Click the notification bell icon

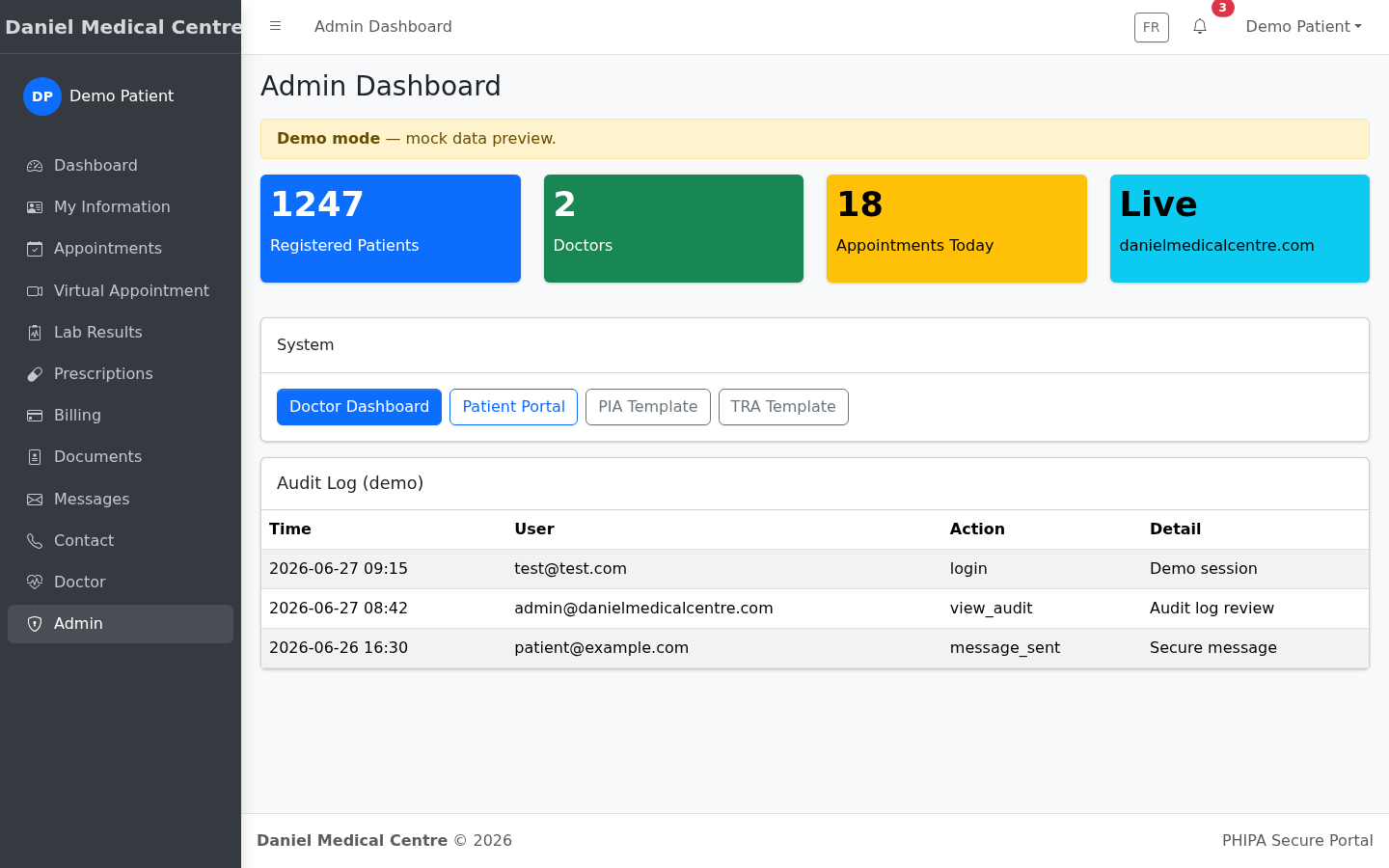pyautogui.click(x=1200, y=27)
